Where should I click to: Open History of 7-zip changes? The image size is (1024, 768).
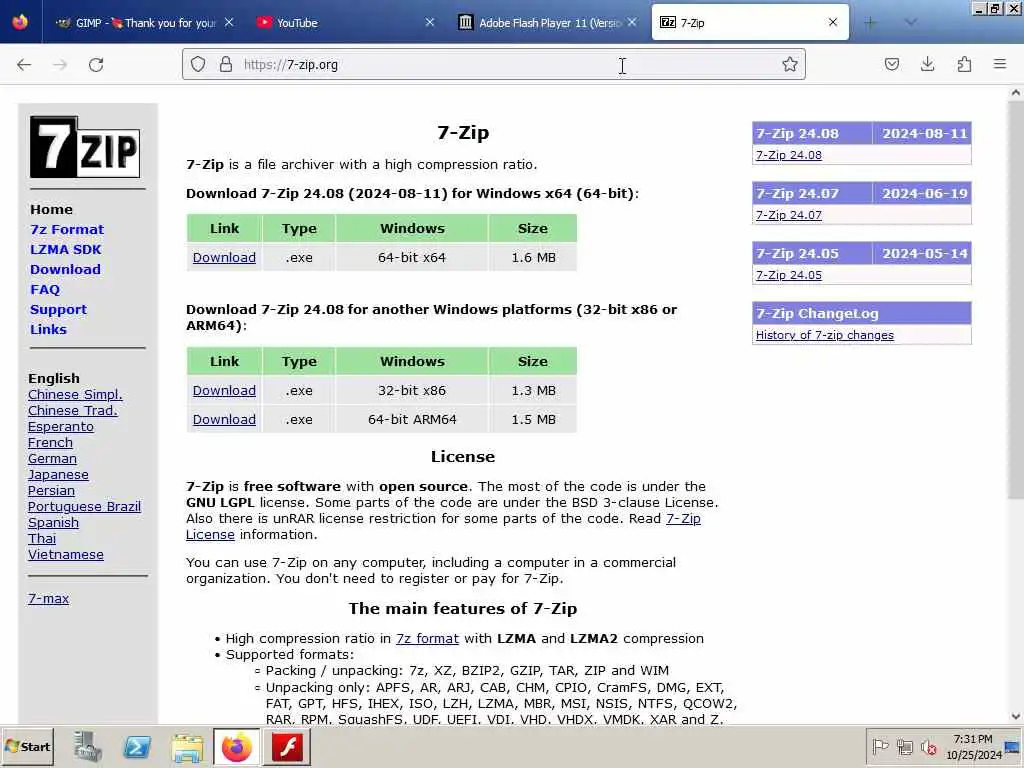coord(825,335)
